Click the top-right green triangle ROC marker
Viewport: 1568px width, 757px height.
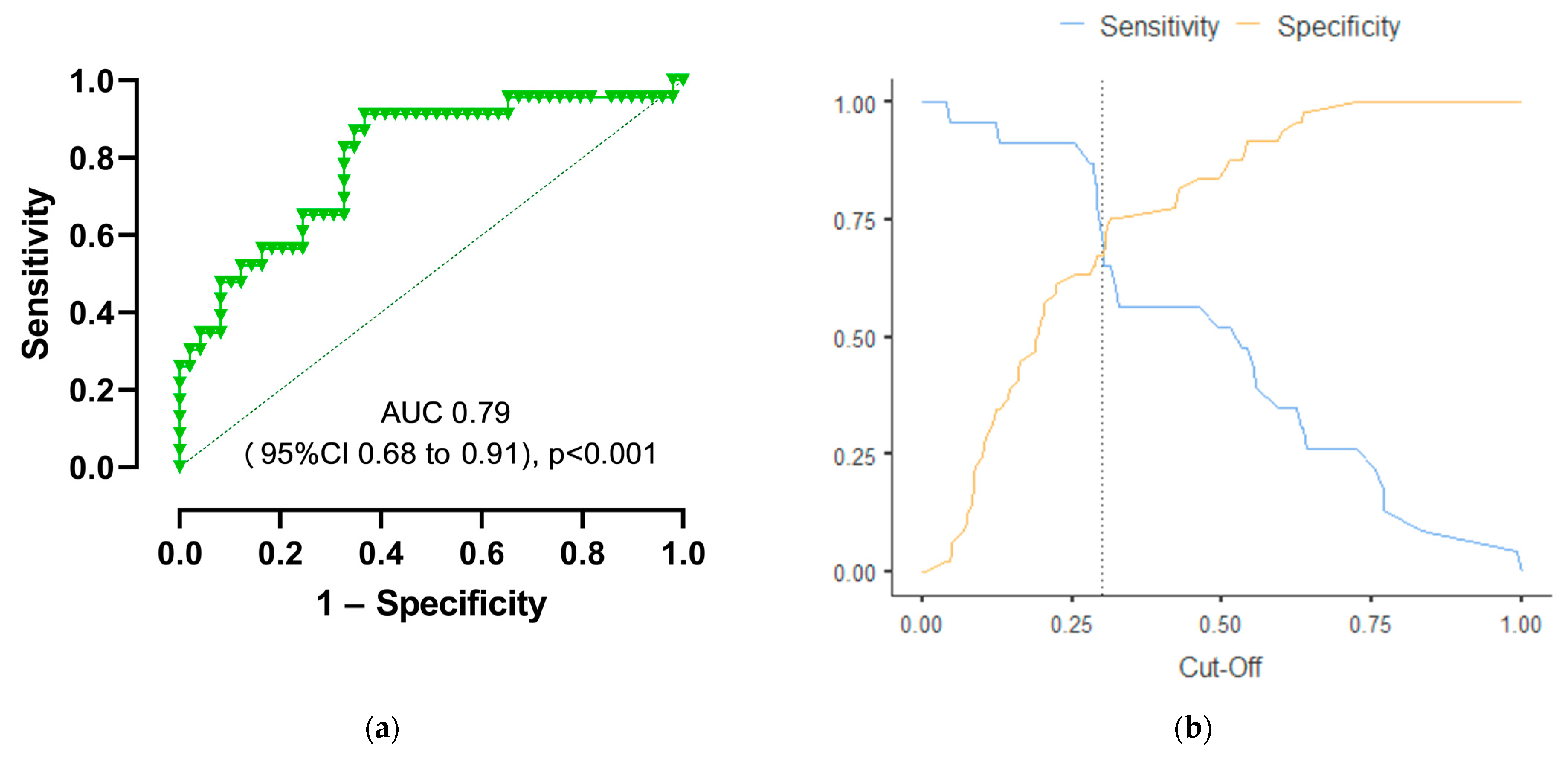click(677, 80)
